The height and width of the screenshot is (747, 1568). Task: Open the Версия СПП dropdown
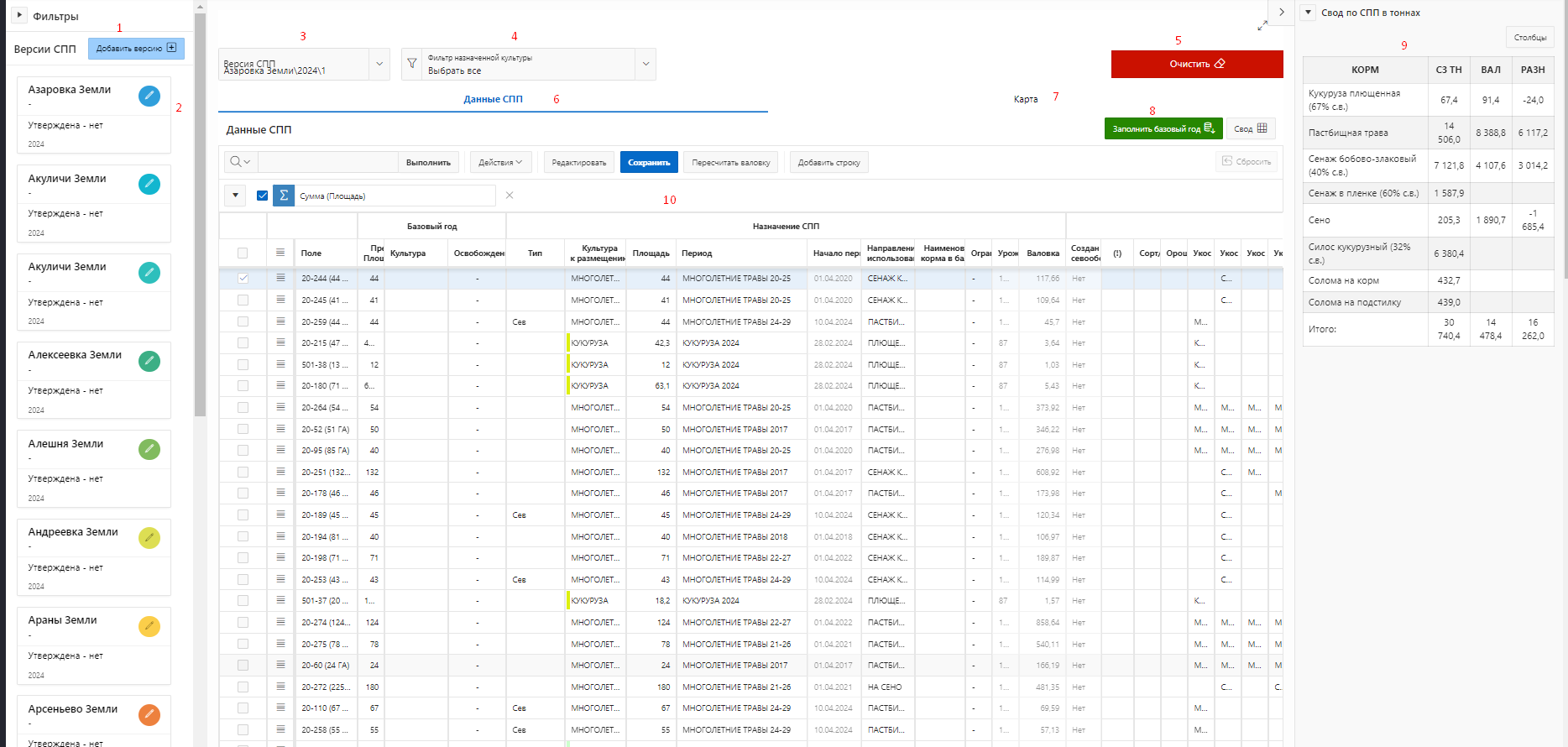pyautogui.click(x=379, y=64)
